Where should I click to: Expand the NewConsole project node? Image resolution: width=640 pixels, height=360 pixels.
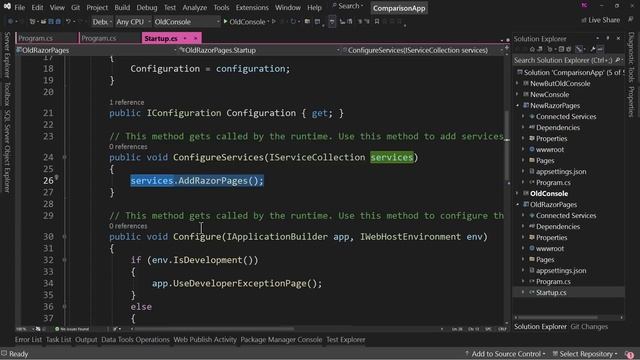[517, 94]
